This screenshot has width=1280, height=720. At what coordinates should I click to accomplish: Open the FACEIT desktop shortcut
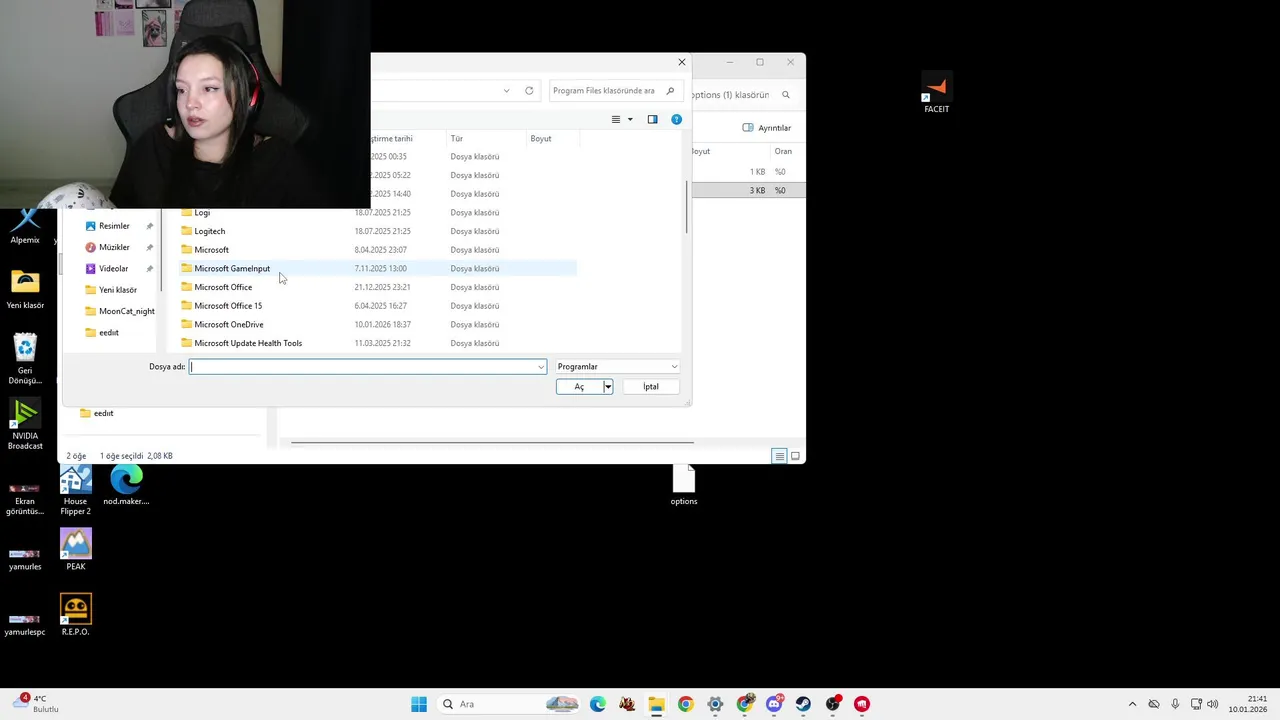point(936,93)
